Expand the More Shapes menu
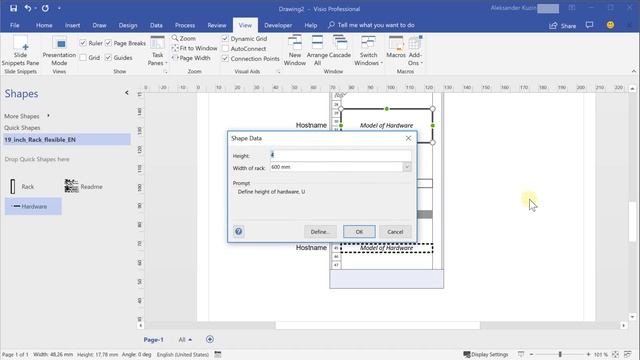Image resolution: width=640 pixels, height=360 pixels. (26, 116)
